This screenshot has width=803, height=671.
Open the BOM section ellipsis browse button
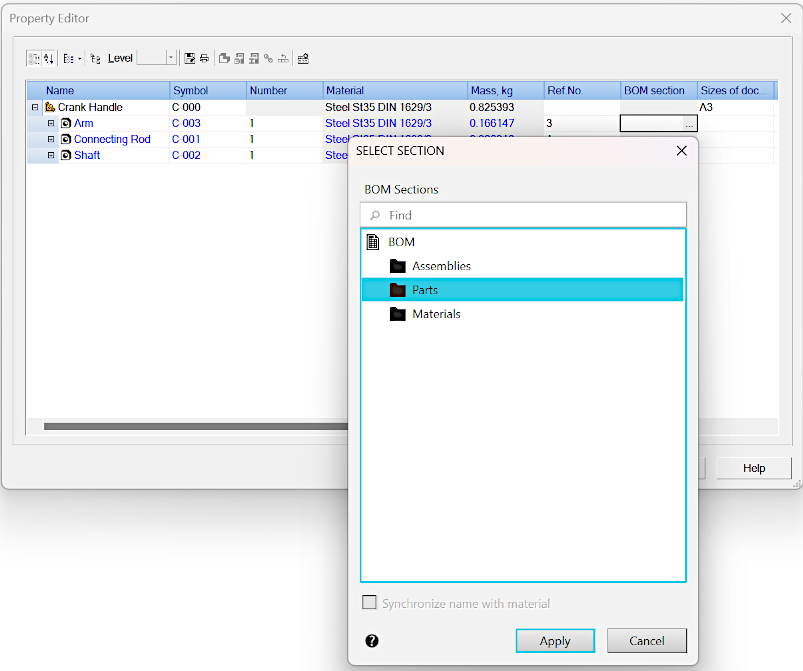688,124
